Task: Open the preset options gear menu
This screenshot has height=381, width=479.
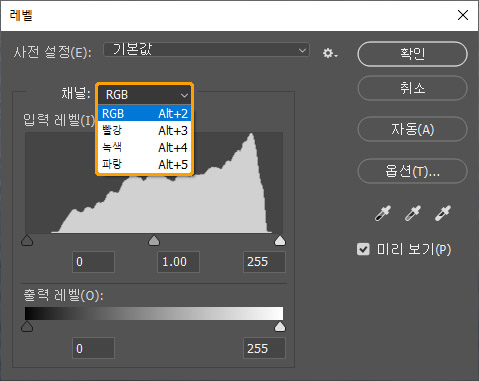Action: point(330,53)
